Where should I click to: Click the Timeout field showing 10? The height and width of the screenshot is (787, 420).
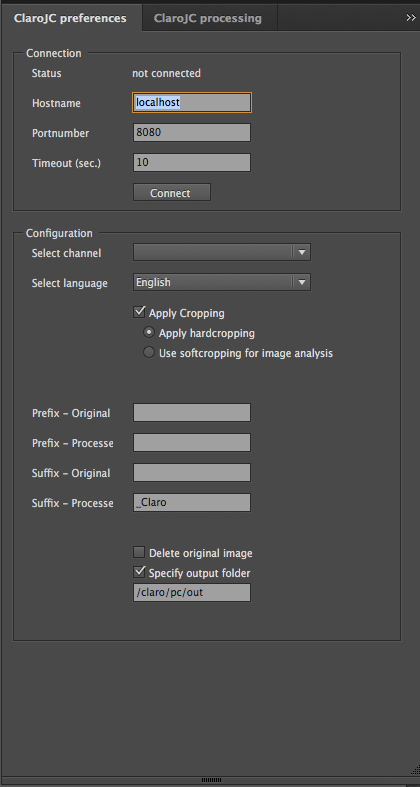[192, 163]
